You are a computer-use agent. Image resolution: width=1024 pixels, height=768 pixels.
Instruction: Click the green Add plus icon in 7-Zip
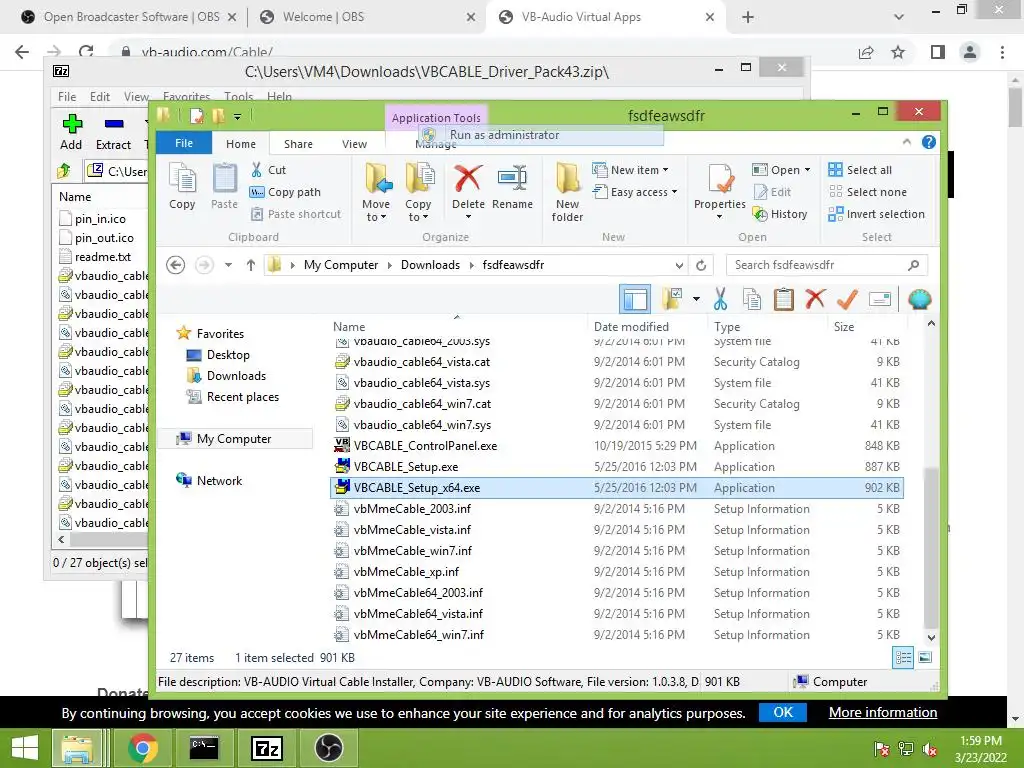[x=72, y=123]
